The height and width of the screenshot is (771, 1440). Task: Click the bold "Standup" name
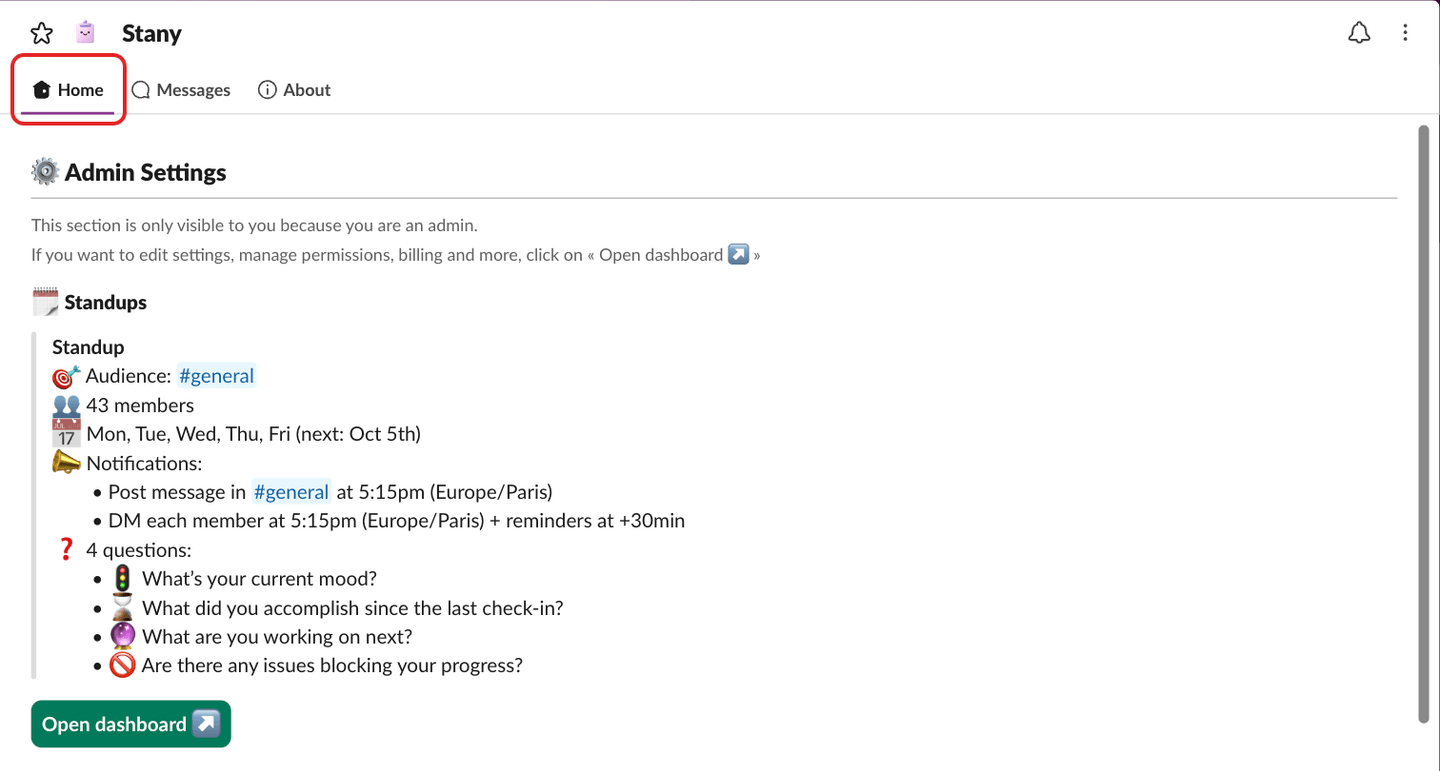pos(88,347)
